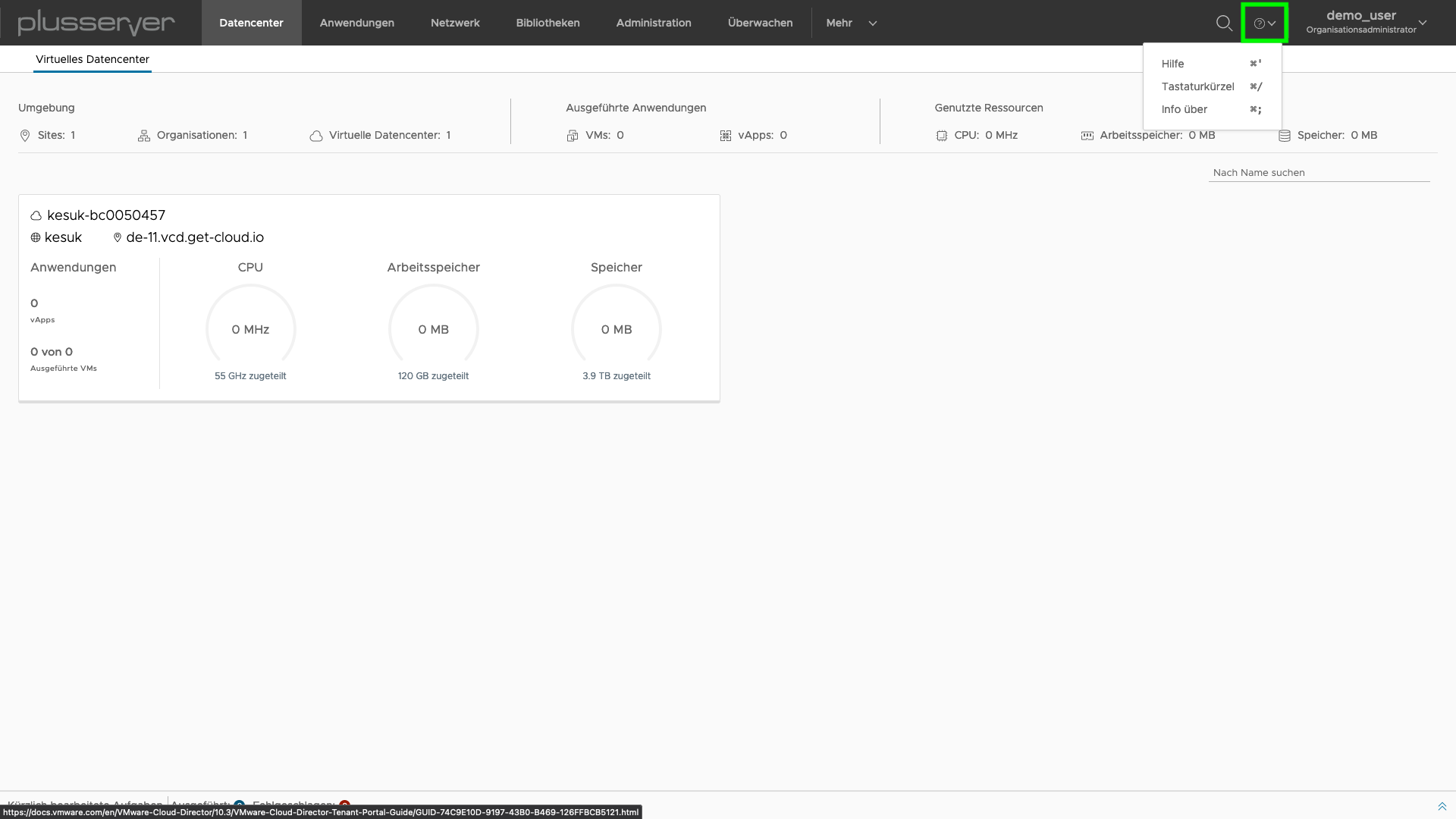Click the search magnifier icon in toolbar
This screenshot has width=1456, height=819.
click(1224, 22)
